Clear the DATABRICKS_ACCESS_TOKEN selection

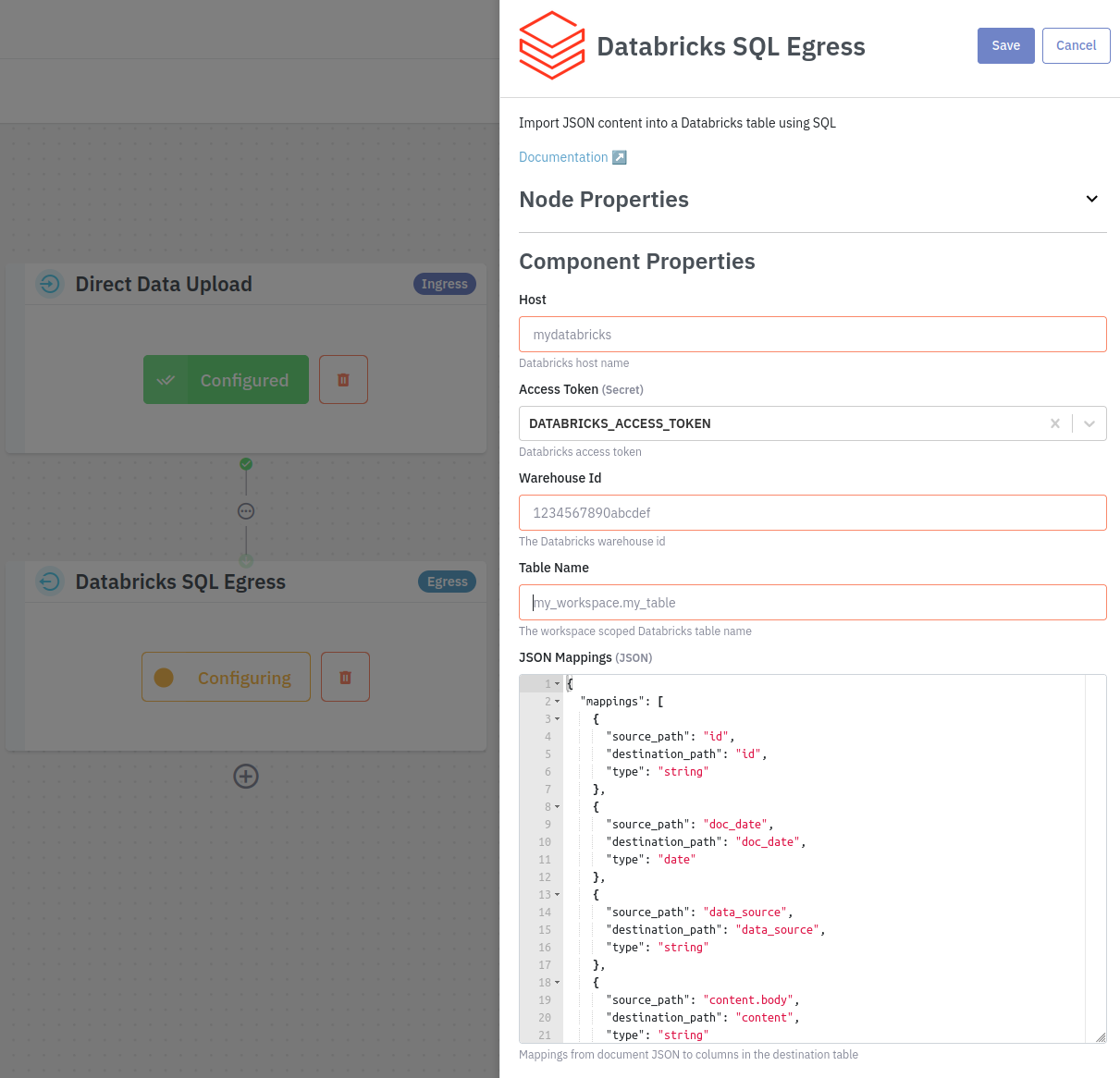click(1055, 423)
